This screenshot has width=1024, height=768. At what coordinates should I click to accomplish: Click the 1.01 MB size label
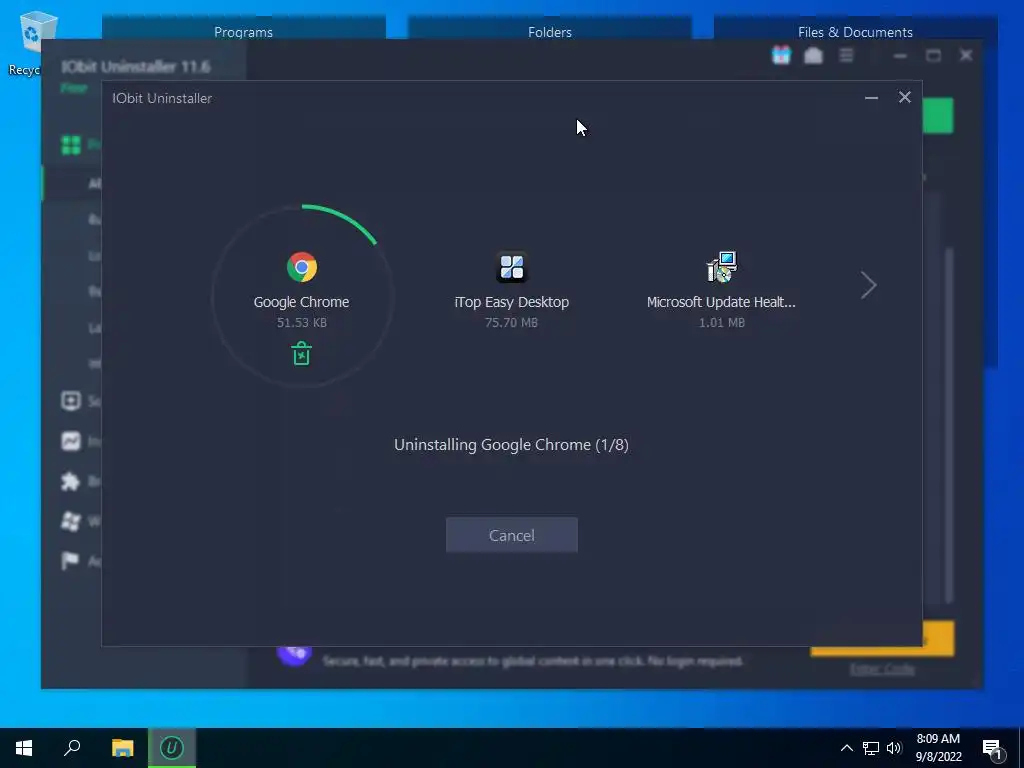(722, 322)
